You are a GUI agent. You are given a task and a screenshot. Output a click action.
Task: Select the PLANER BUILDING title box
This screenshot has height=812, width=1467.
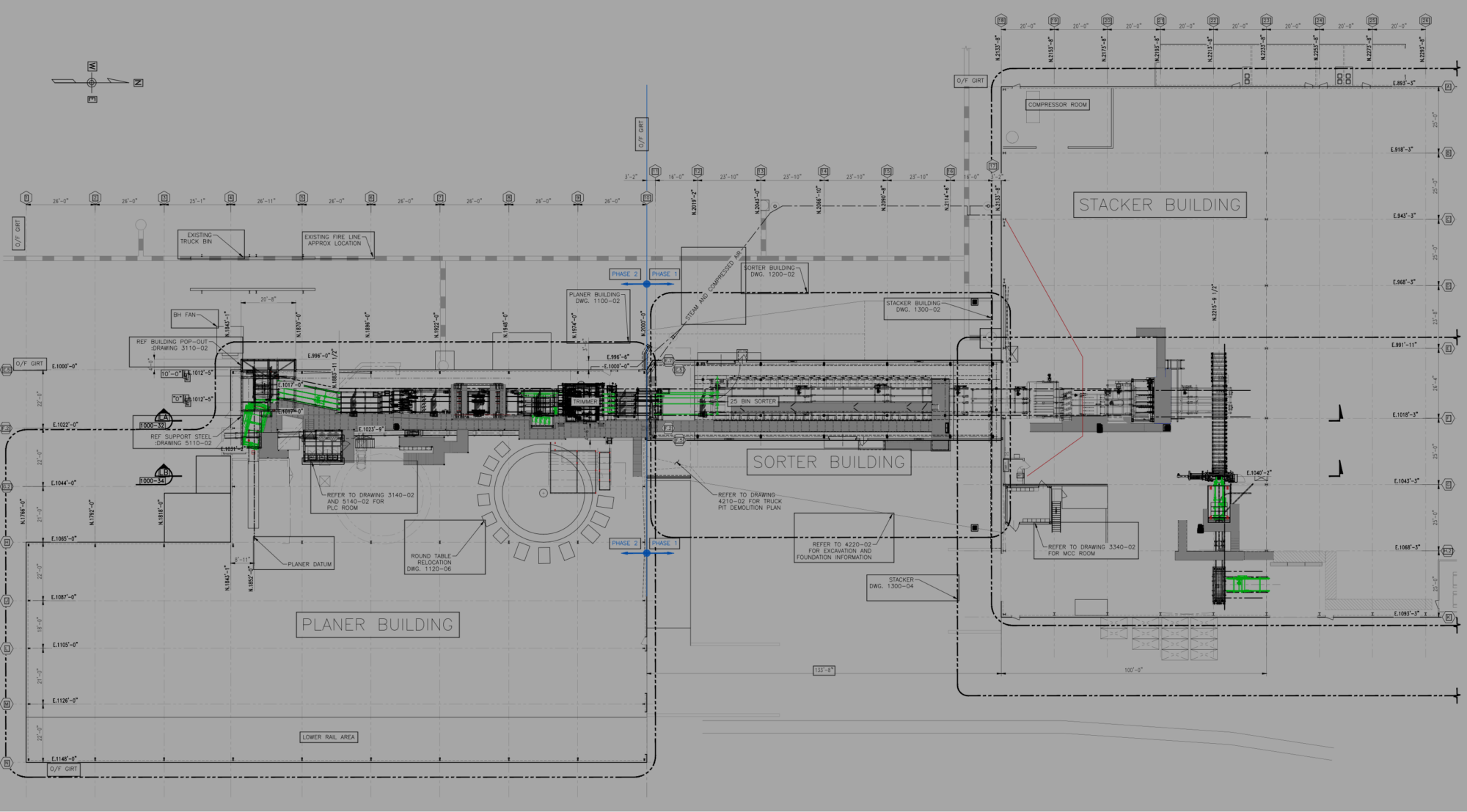378,625
